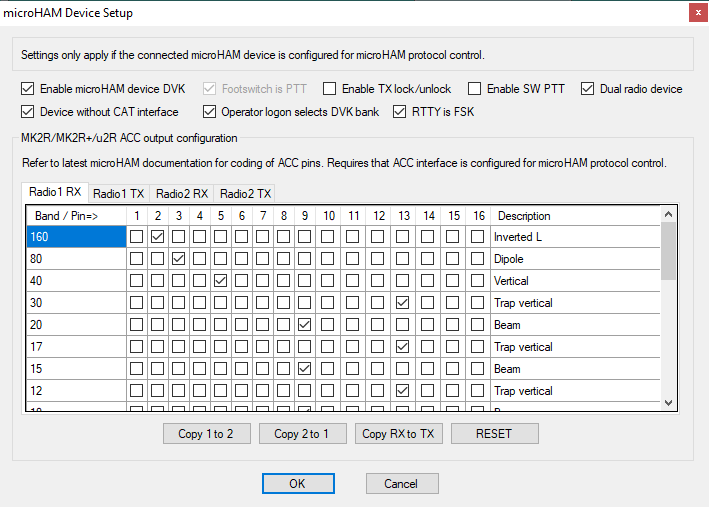Viewport: 709px width, 507px height.
Task: Uncheck pin 9 for 20 band
Action: tap(305, 325)
